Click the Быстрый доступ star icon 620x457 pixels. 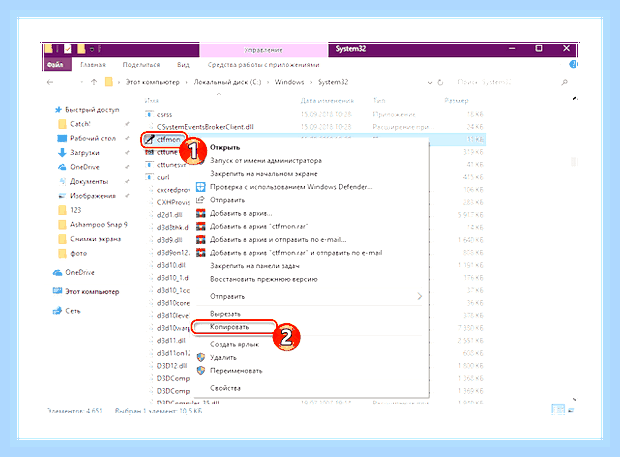58,110
